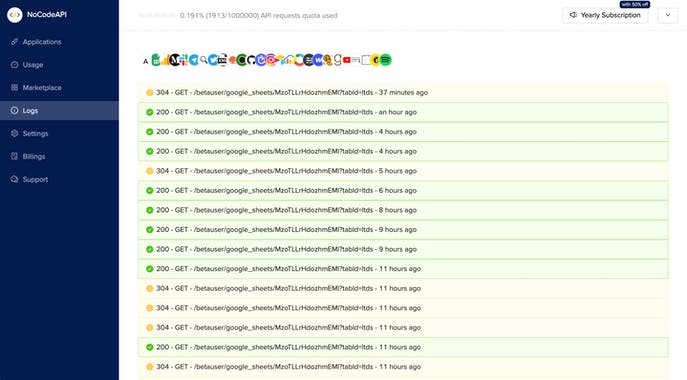The image size is (687, 380).
Task: Filter logs by GitHub icon
Action: (251, 60)
